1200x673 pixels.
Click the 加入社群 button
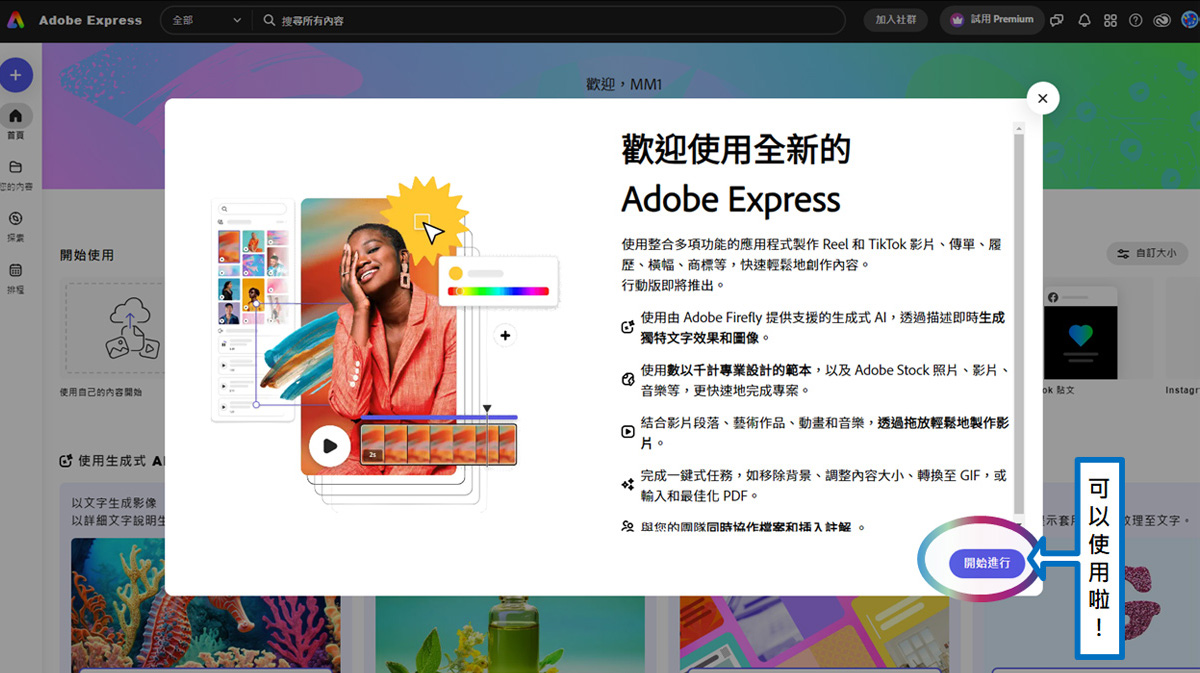click(x=895, y=20)
